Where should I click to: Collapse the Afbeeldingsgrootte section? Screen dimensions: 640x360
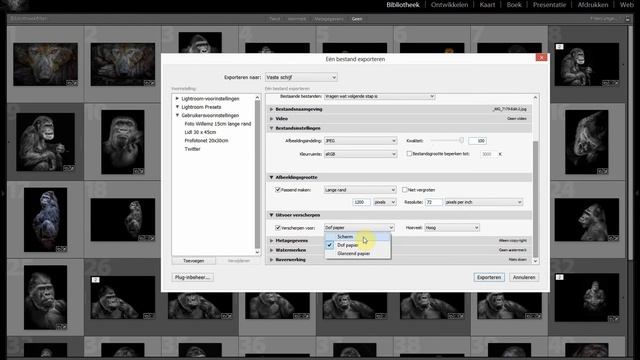point(271,178)
